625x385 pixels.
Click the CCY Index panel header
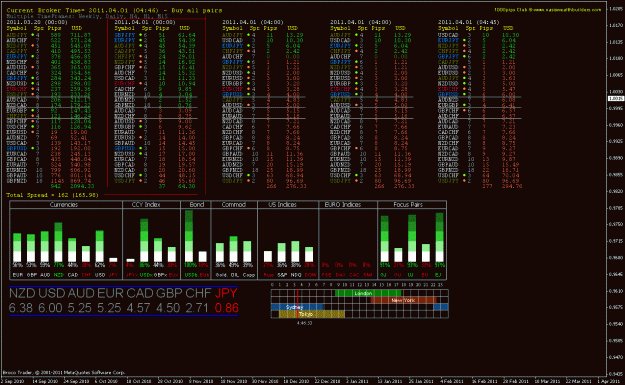click(146, 204)
